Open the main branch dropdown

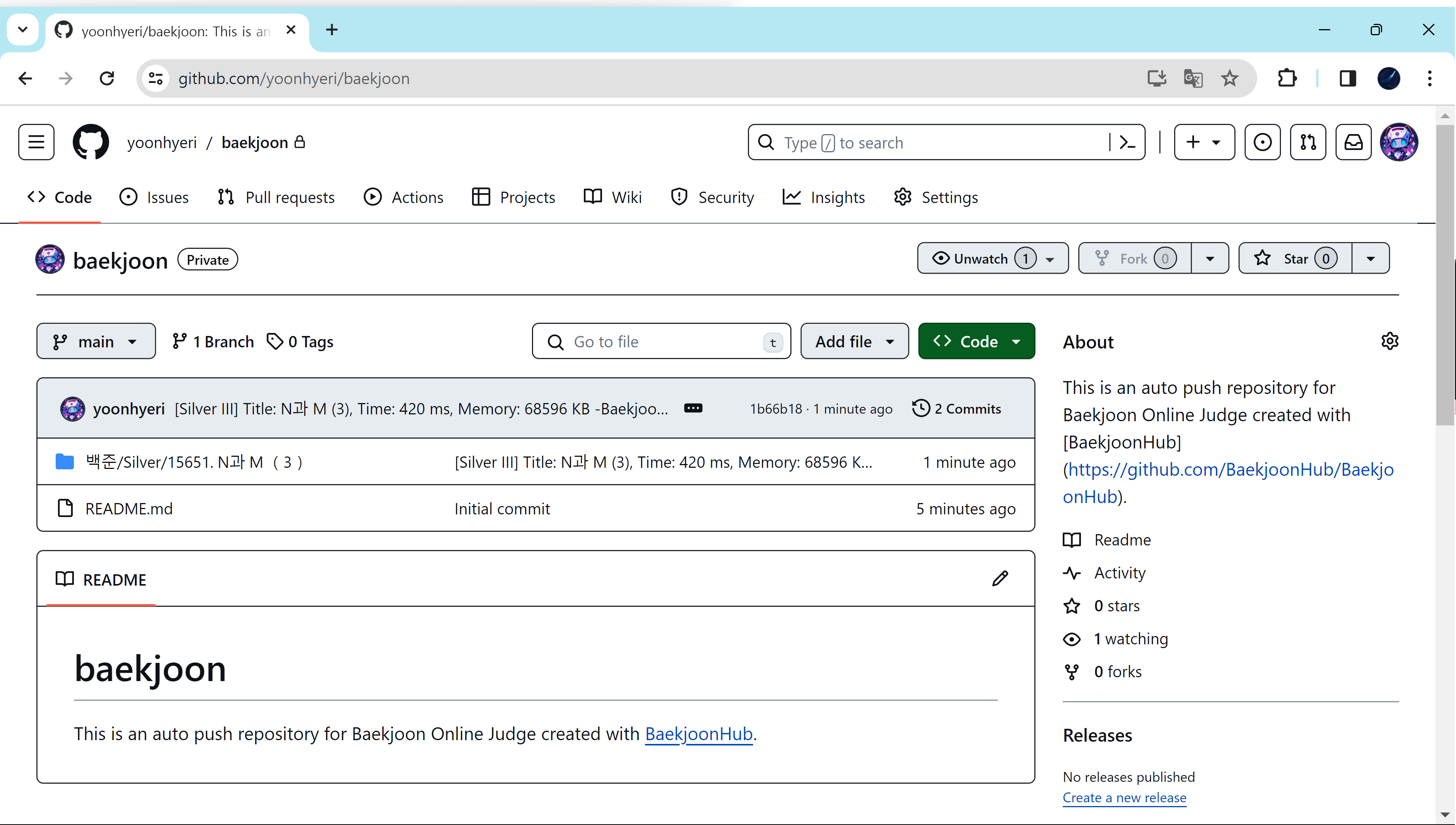(96, 342)
